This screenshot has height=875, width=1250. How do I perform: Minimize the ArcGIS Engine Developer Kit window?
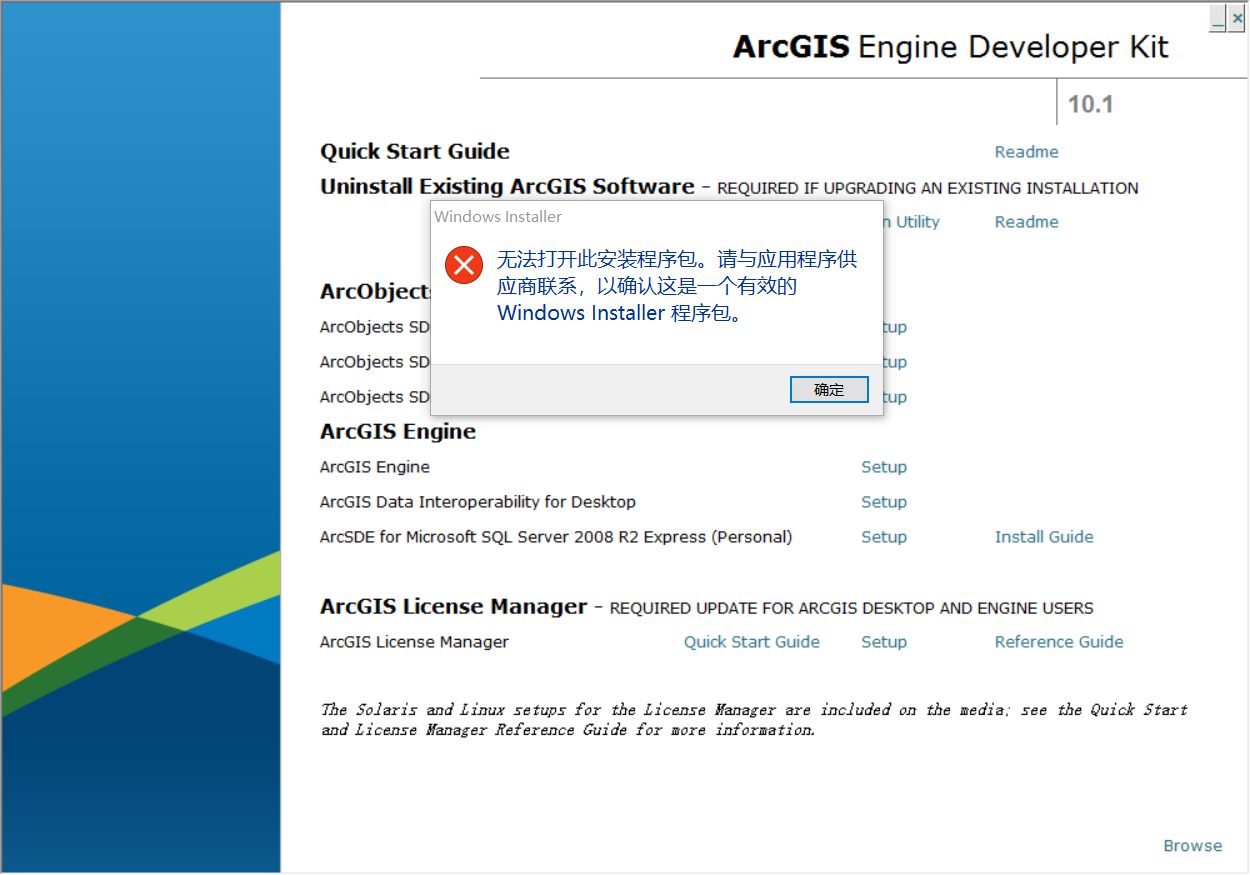click(x=1217, y=18)
